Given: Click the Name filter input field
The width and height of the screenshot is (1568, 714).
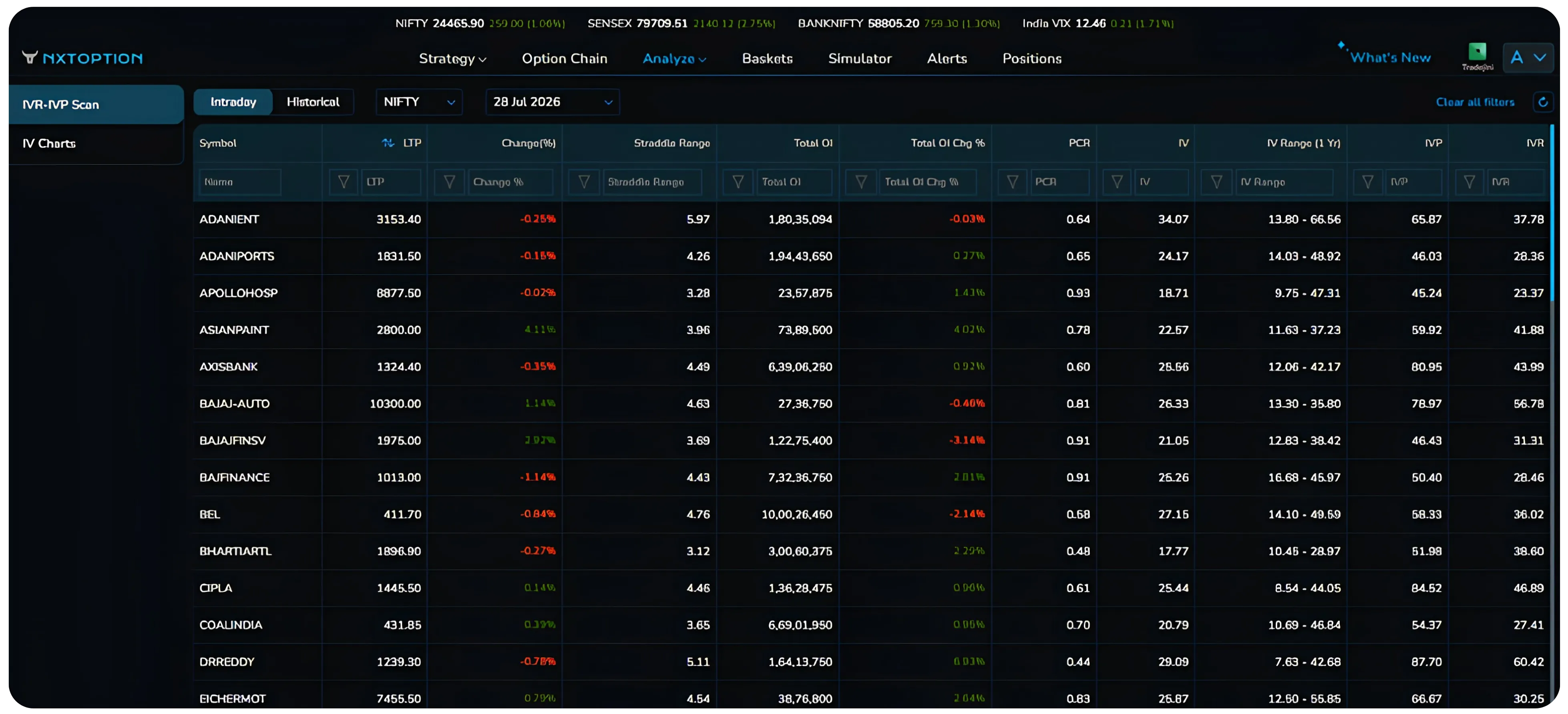Looking at the screenshot, I should point(240,182).
